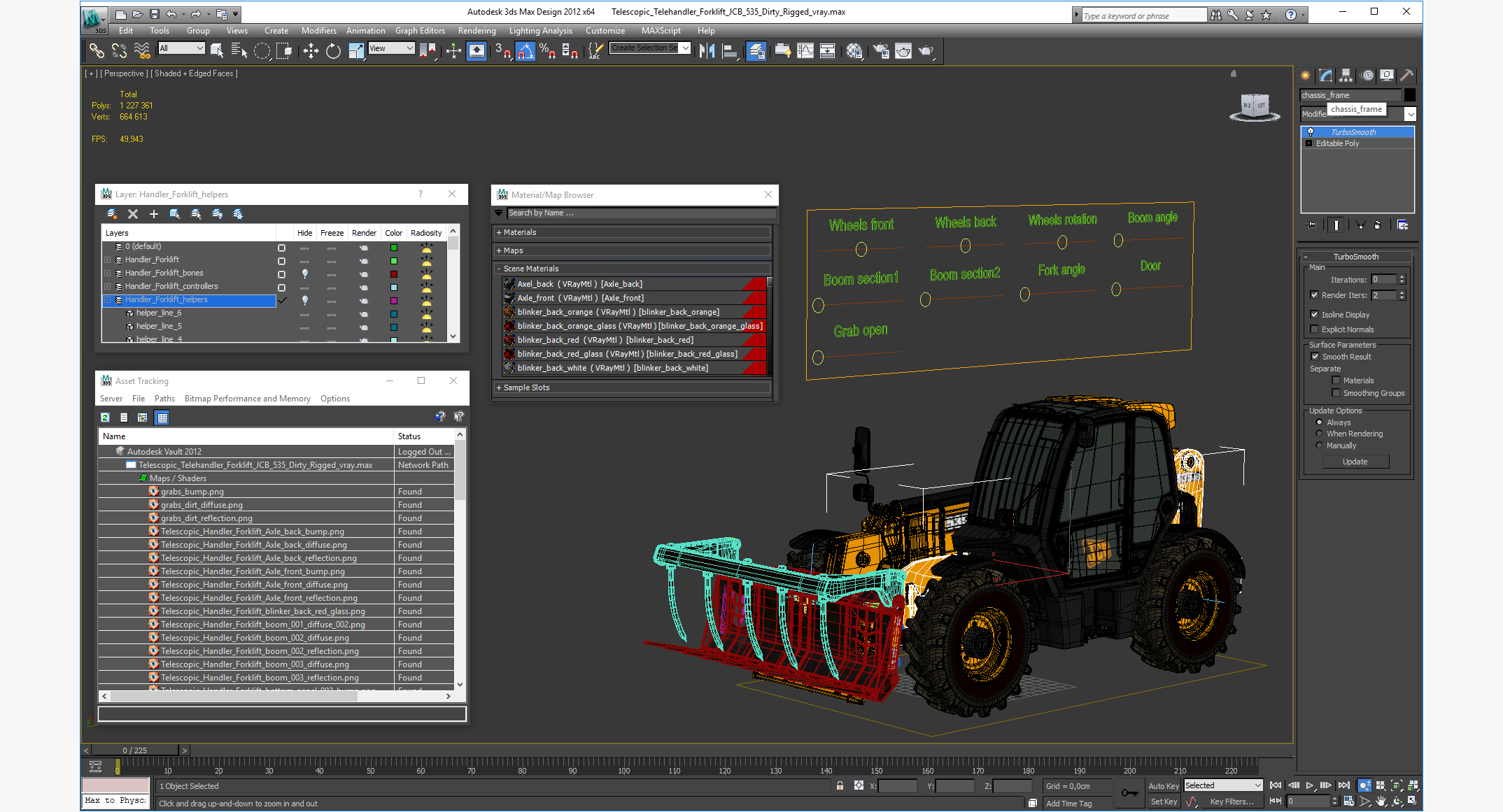Screen dimensions: 1503x812
Task: Toggle the selection lock icon
Action: (840, 785)
